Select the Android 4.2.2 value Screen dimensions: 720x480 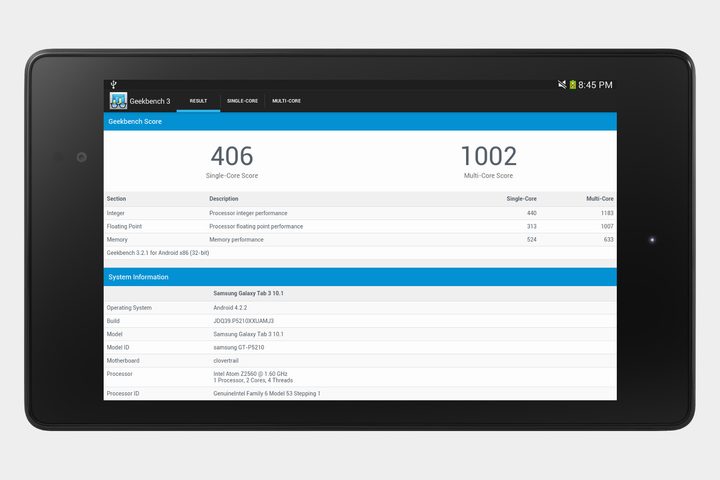(x=230, y=308)
